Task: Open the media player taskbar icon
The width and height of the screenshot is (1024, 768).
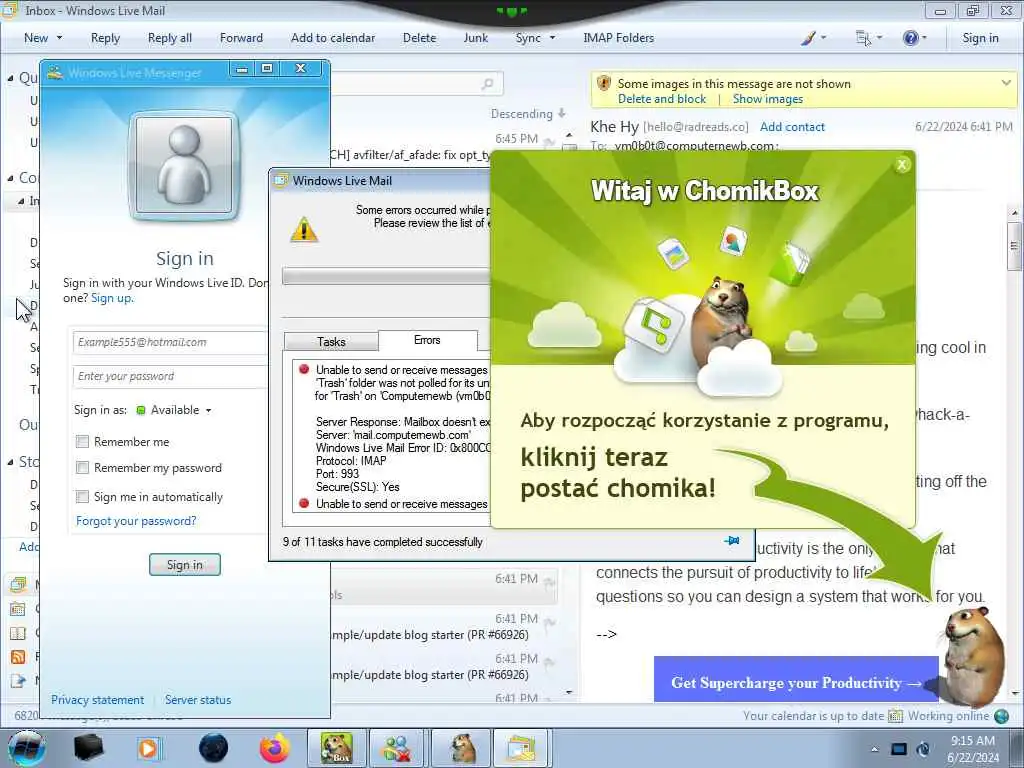Action: click(x=148, y=748)
